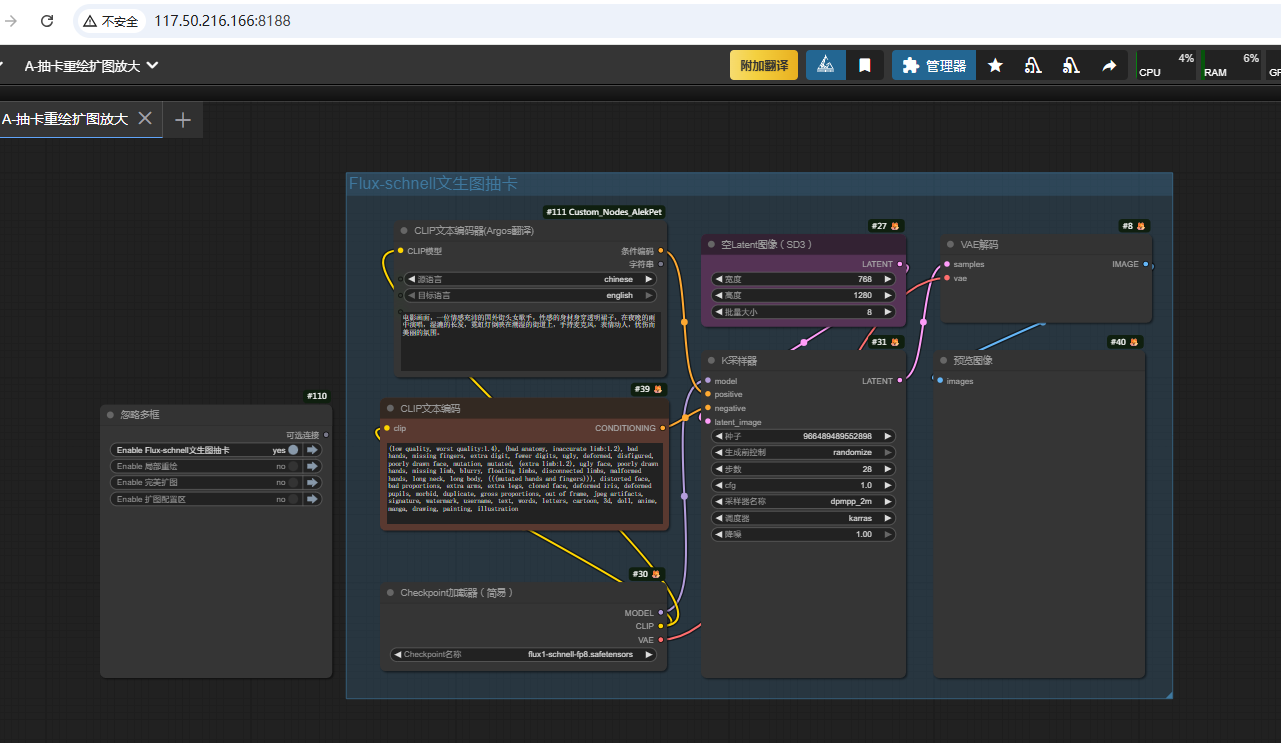Click the arrow next to Enable 扩图配置区

[312, 498]
